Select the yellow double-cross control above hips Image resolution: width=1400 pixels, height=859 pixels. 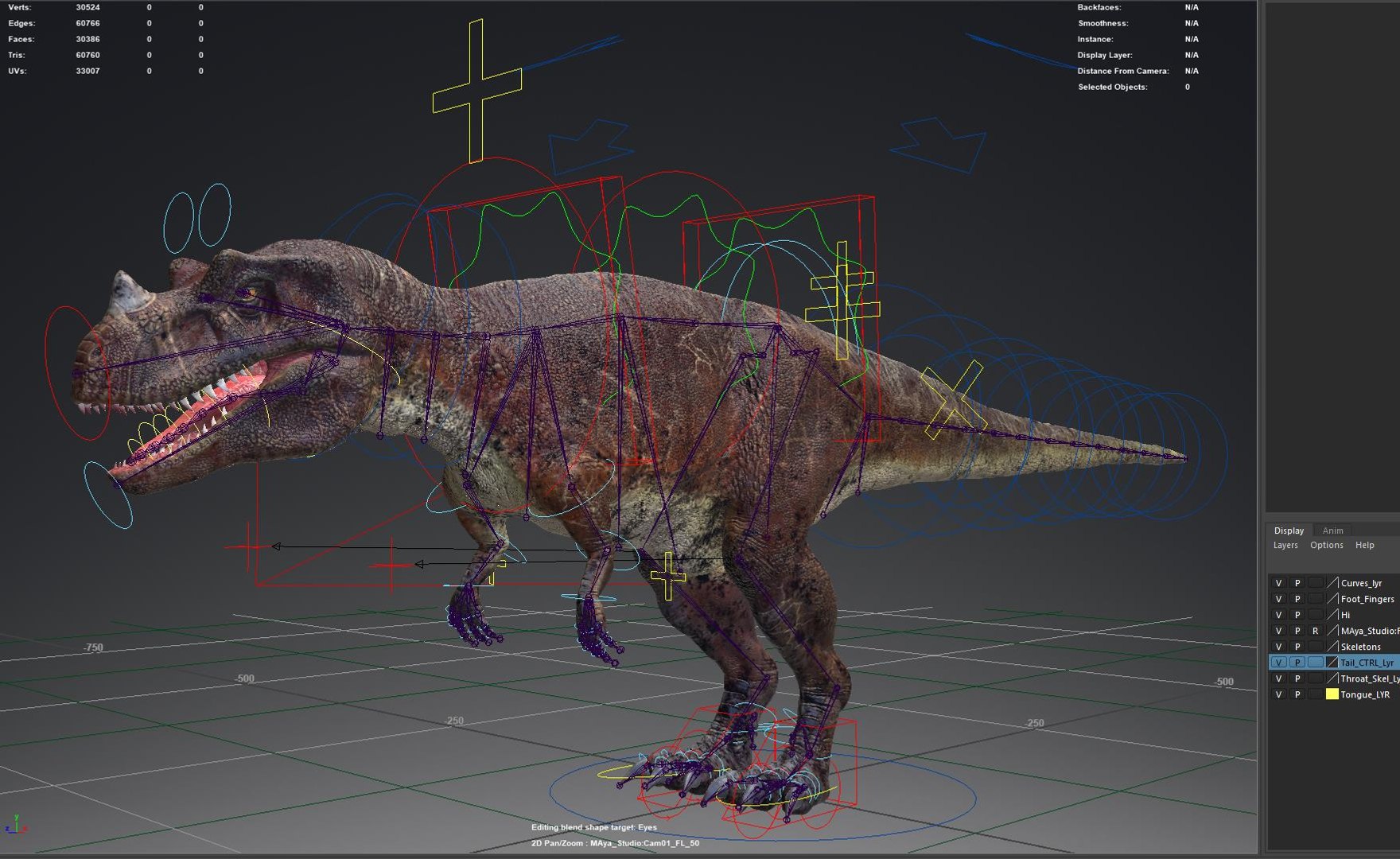pyautogui.click(x=842, y=300)
